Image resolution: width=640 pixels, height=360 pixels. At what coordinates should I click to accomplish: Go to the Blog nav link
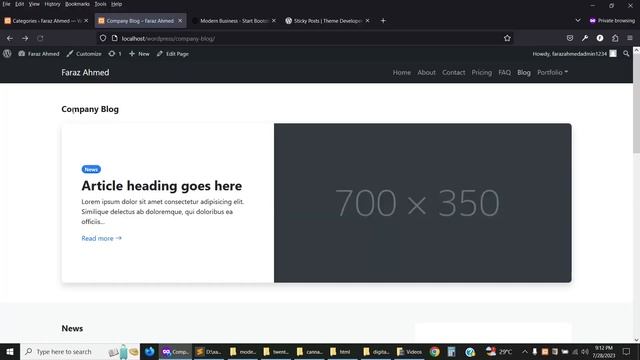(x=524, y=72)
